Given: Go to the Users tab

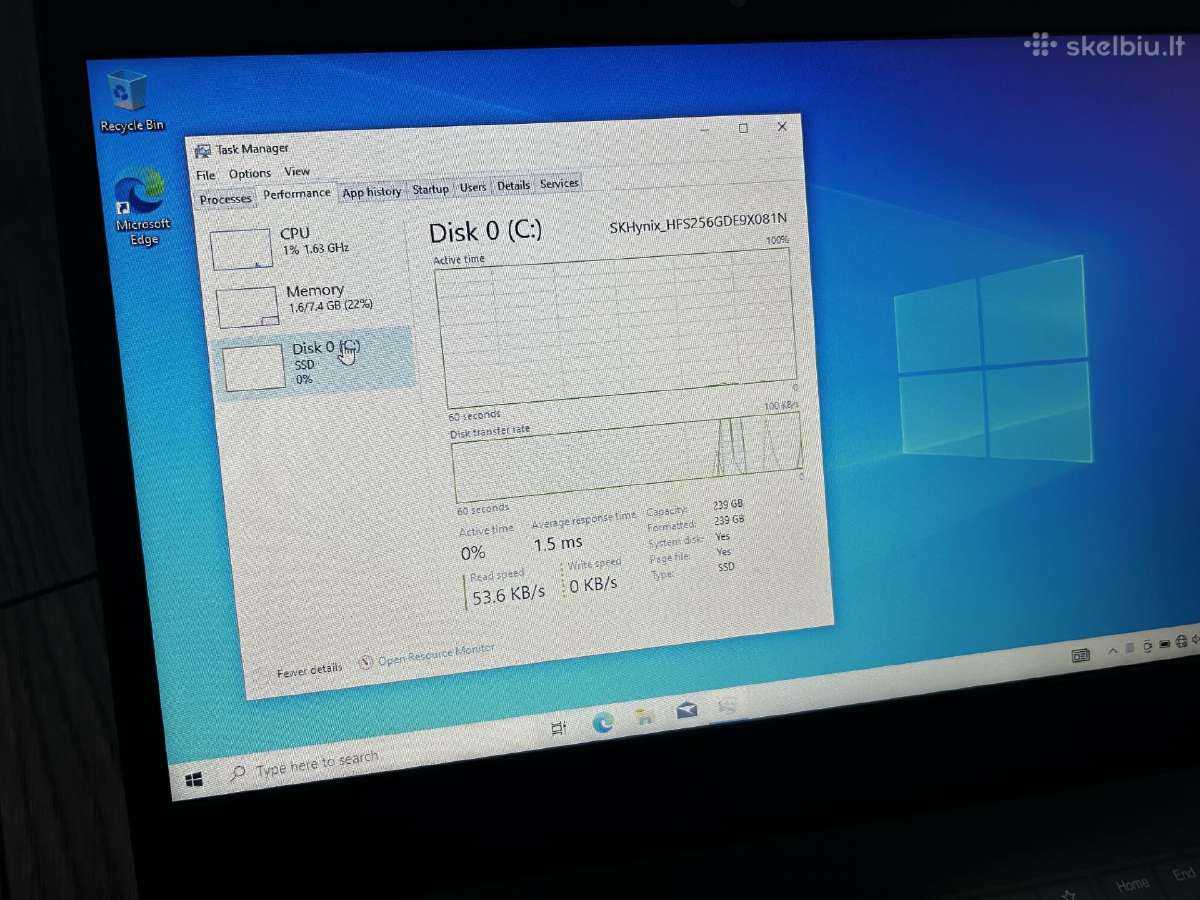Looking at the screenshot, I should [473, 187].
